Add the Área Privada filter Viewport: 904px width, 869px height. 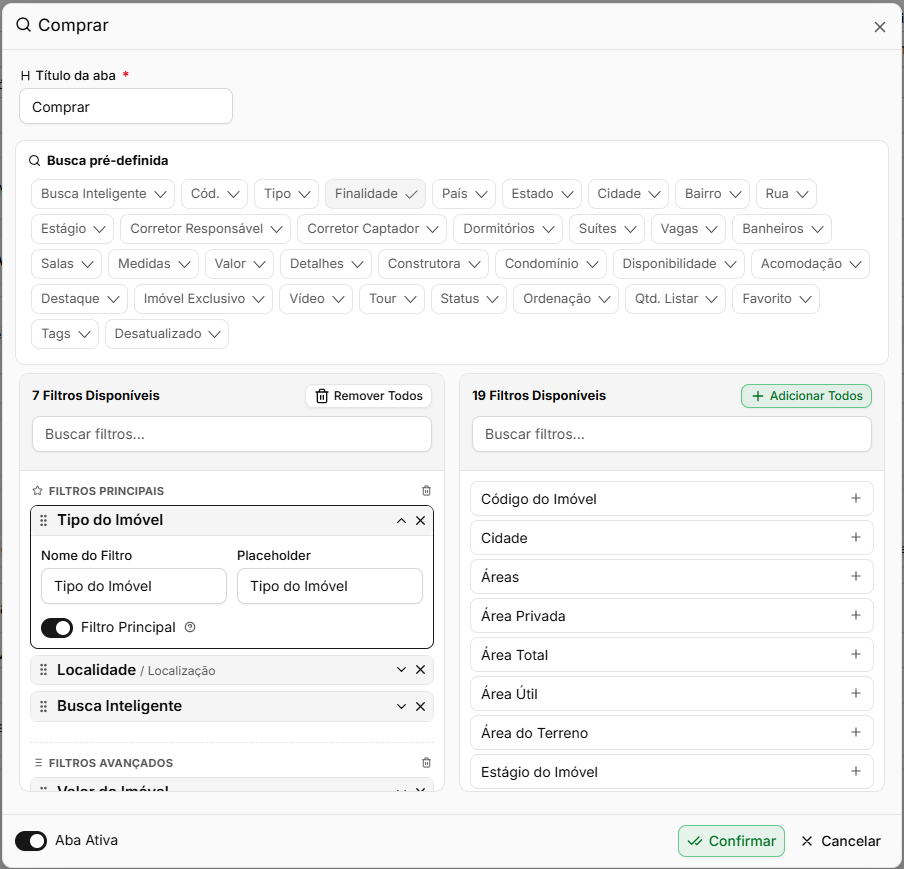pyautogui.click(x=856, y=615)
